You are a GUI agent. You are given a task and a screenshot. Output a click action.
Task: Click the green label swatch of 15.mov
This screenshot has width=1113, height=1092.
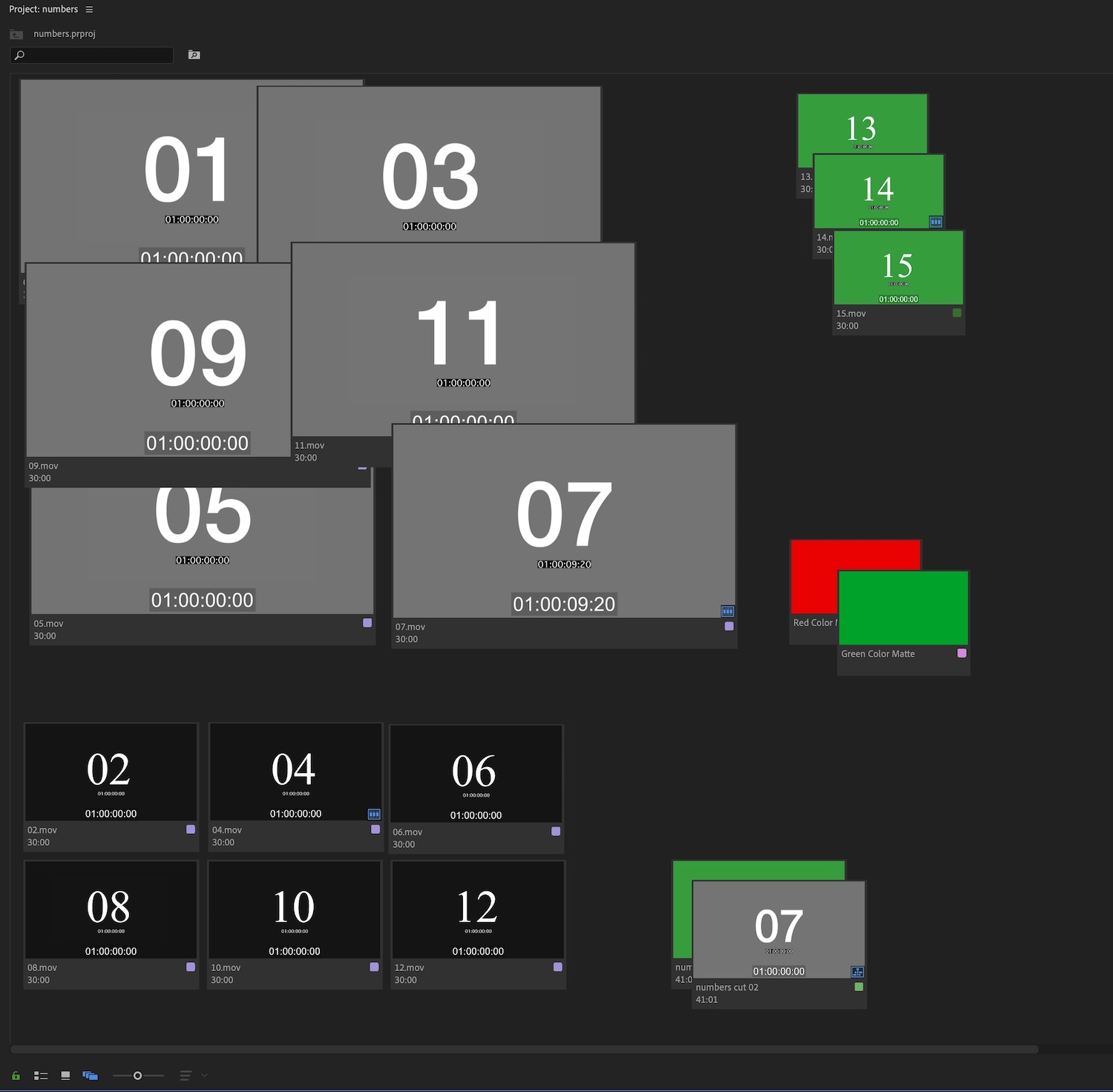tap(957, 313)
